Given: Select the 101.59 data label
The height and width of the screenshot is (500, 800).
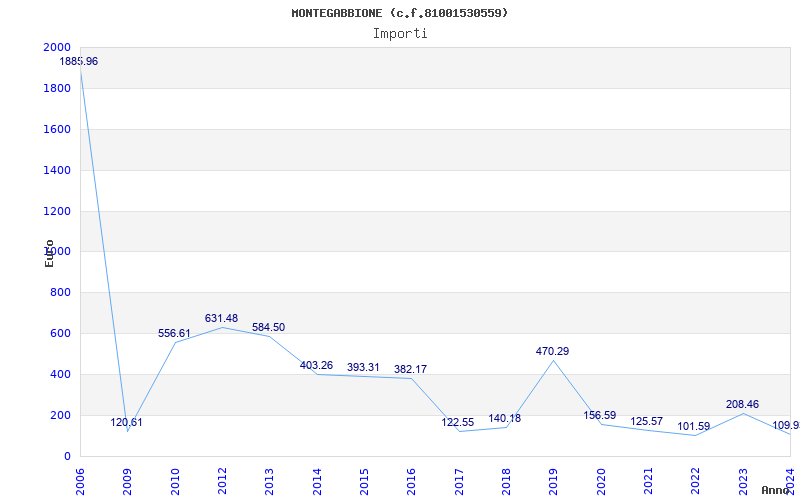Looking at the screenshot, I should [x=693, y=427].
